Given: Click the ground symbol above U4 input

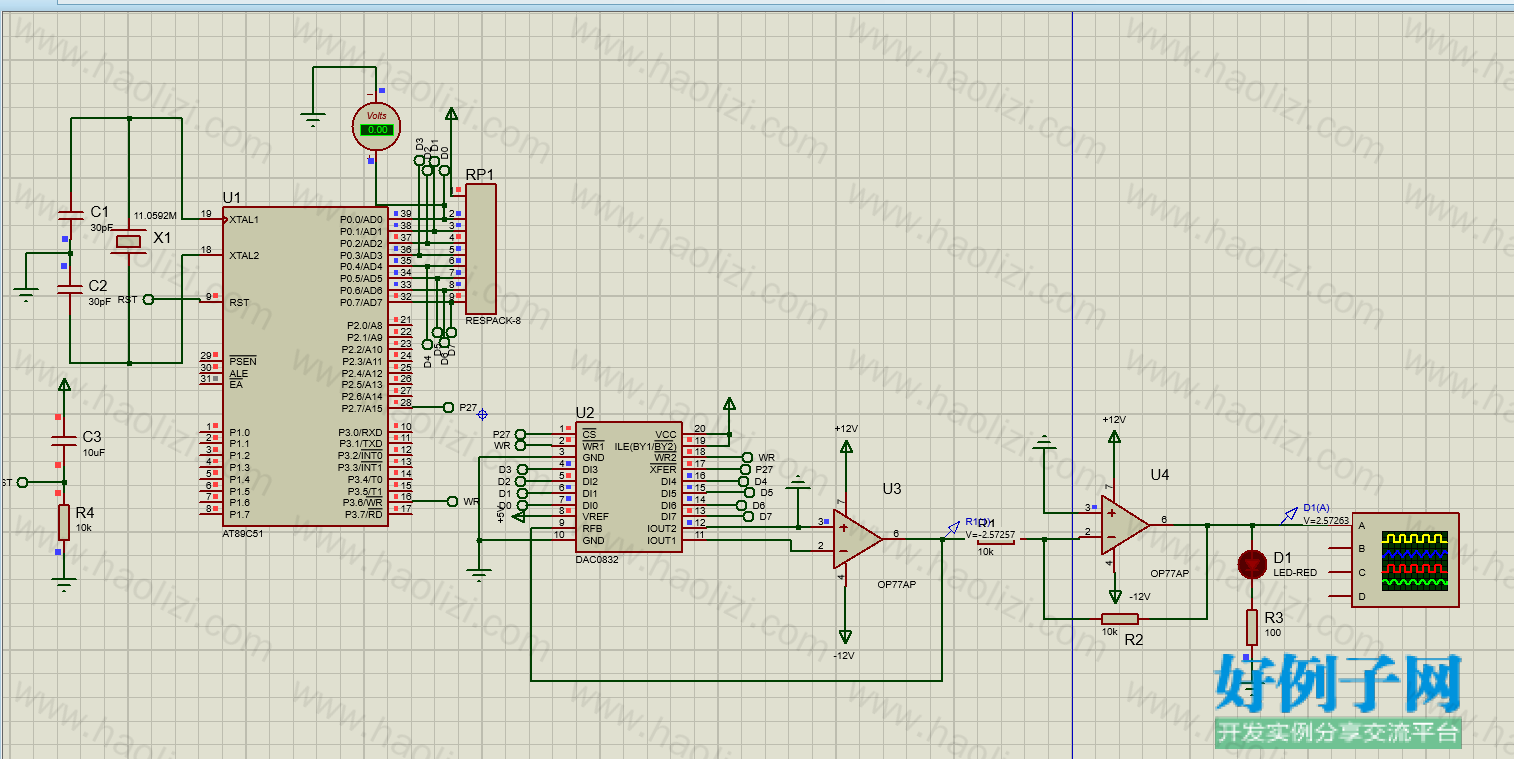Looking at the screenshot, I should [1044, 442].
